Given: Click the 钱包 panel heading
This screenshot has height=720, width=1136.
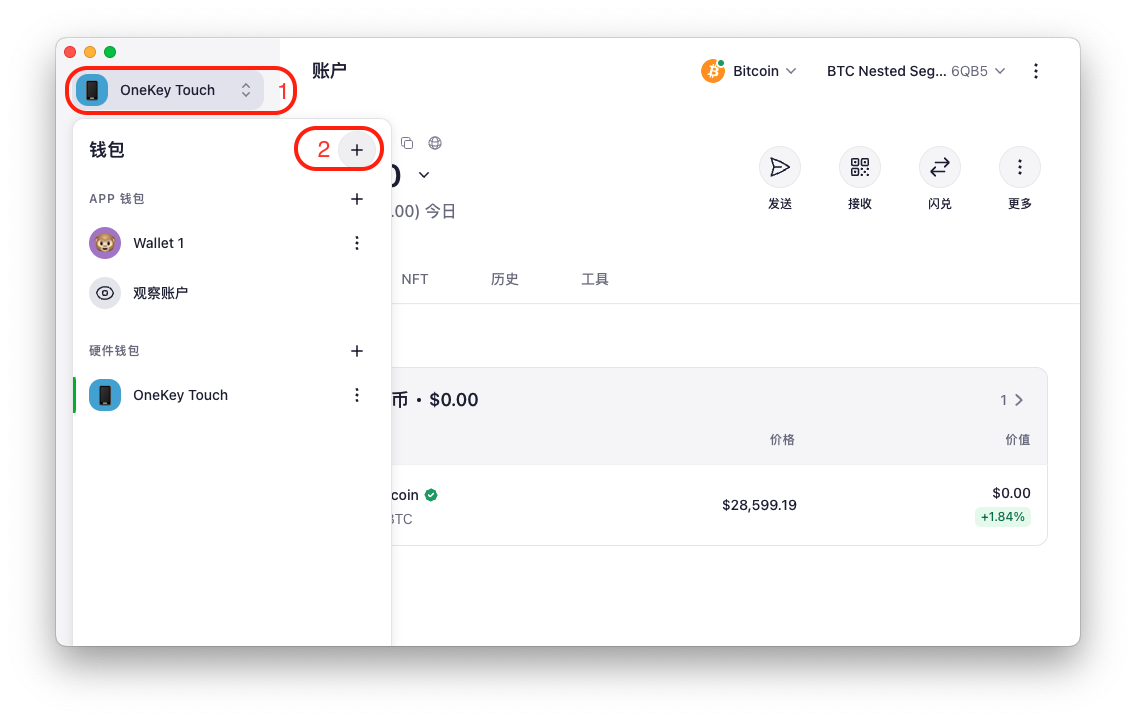Looking at the screenshot, I should pyautogui.click(x=107, y=150).
